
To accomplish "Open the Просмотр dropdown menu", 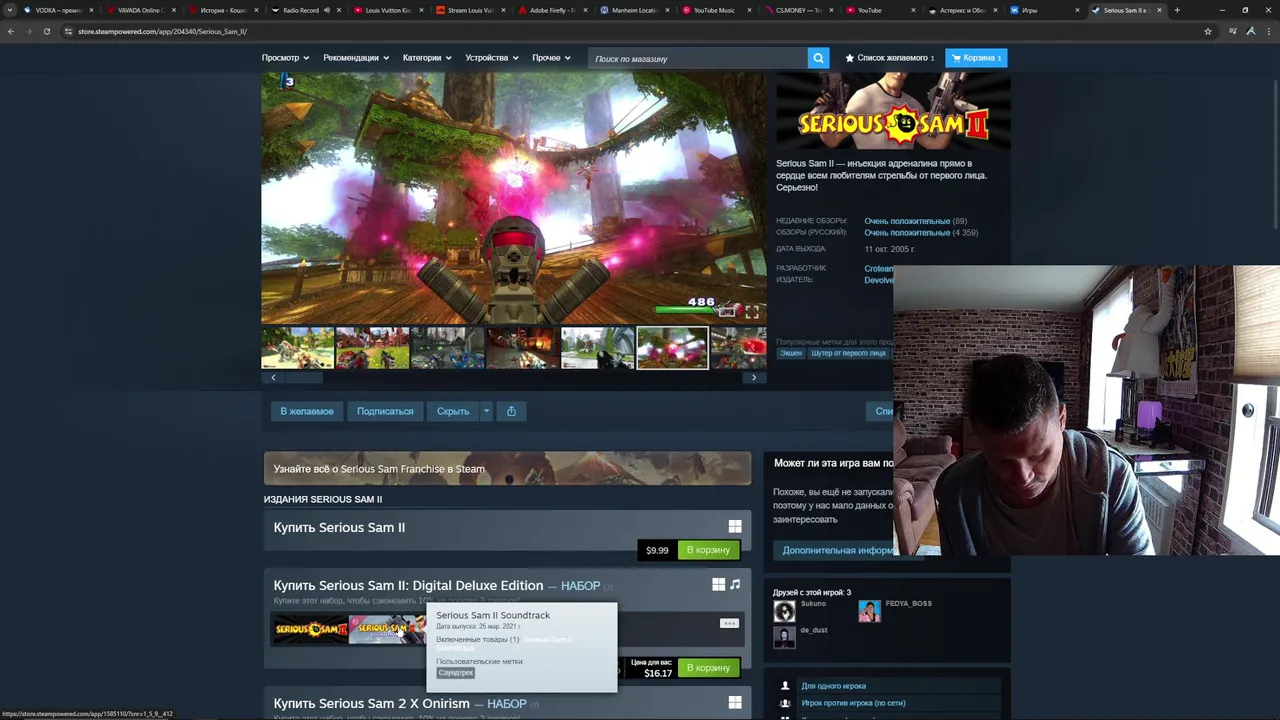I will point(285,58).
